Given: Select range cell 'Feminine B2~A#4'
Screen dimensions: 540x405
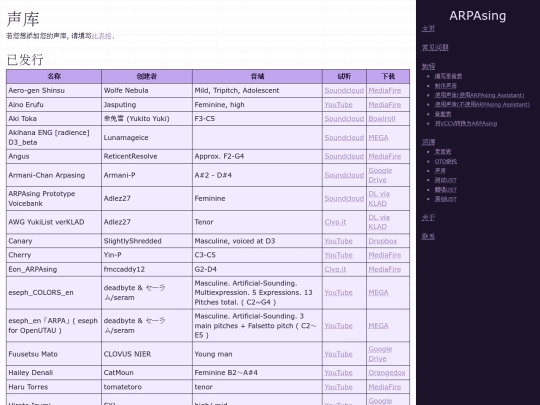Looking at the screenshot, I should 257,373.
